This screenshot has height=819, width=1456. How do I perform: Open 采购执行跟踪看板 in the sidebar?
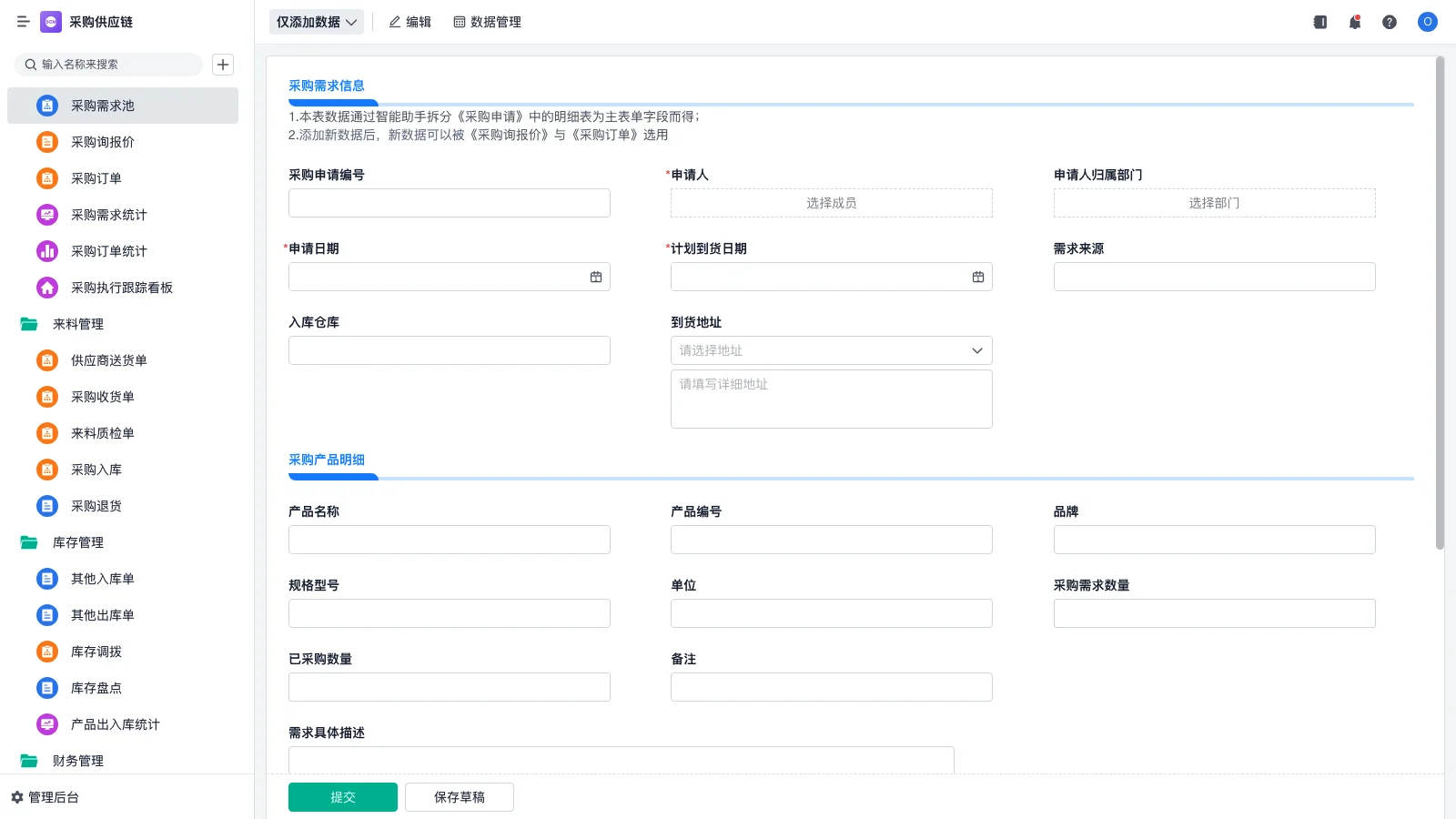(123, 288)
